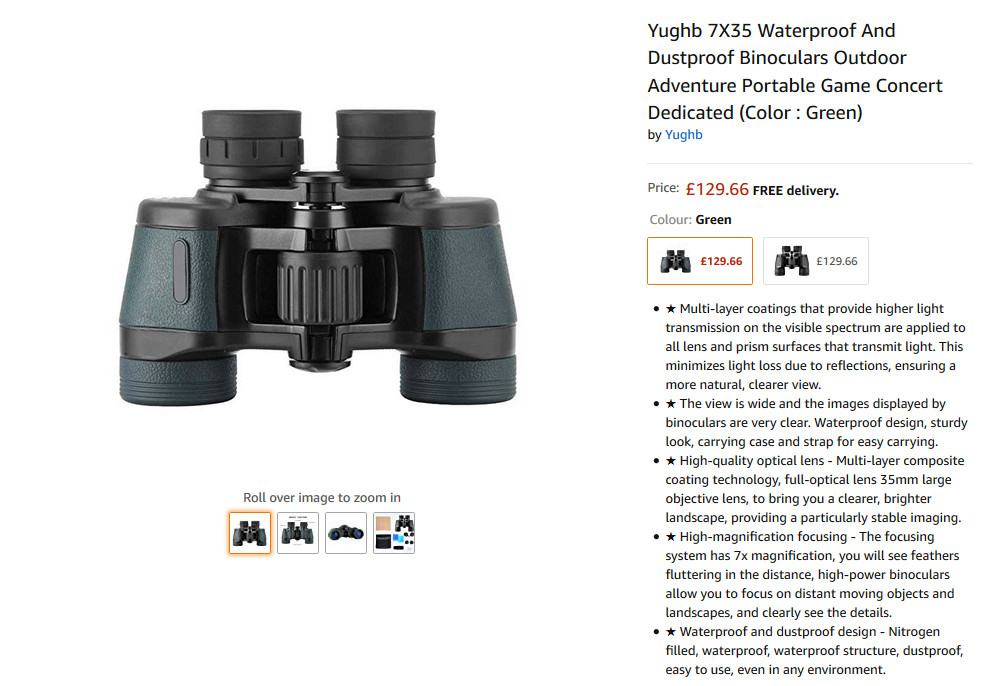Open the Yughb brand link
Image resolution: width=988 pixels, height=686 pixels.
coord(684,135)
